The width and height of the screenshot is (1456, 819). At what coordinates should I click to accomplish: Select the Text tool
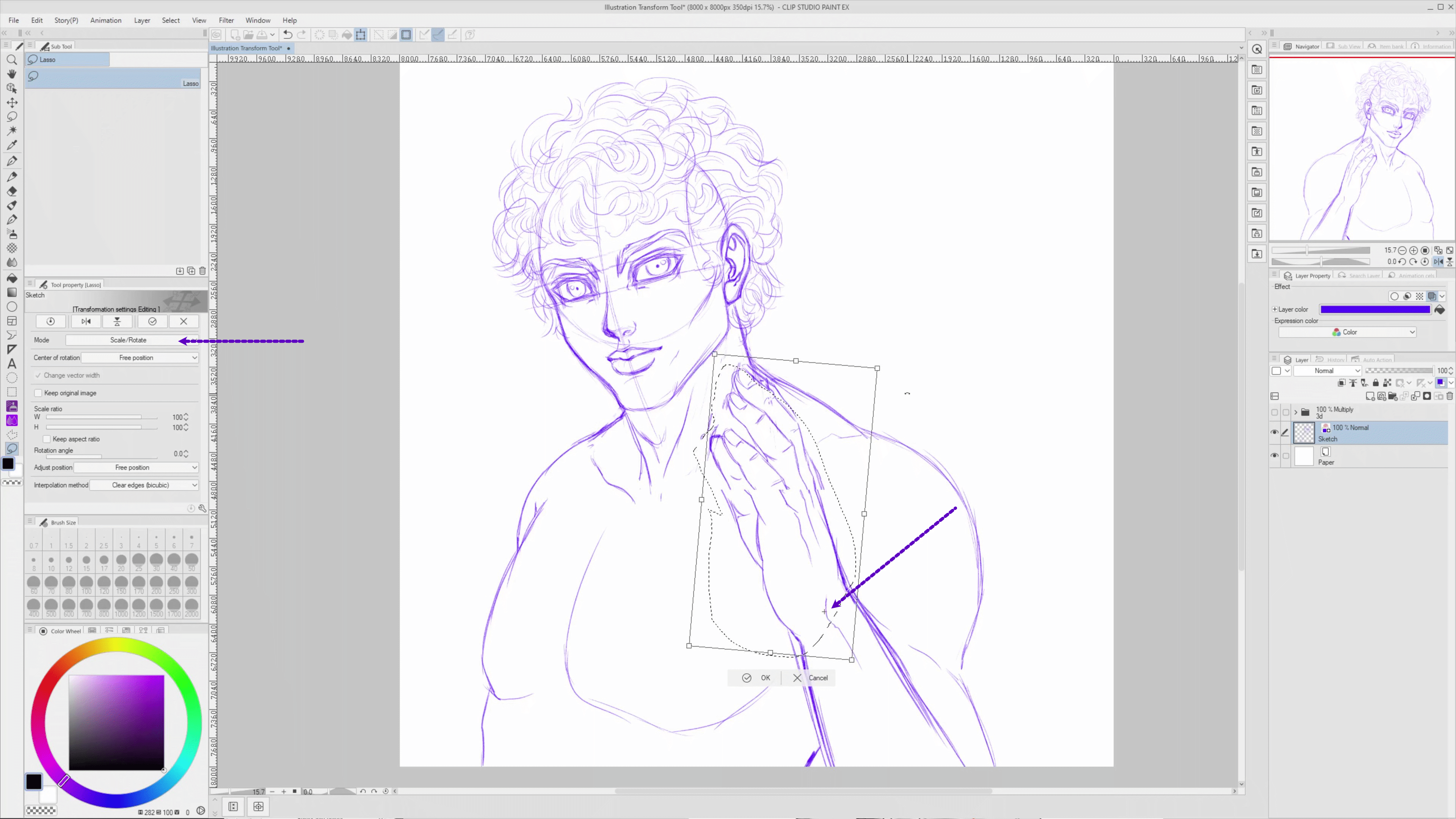tap(11, 364)
